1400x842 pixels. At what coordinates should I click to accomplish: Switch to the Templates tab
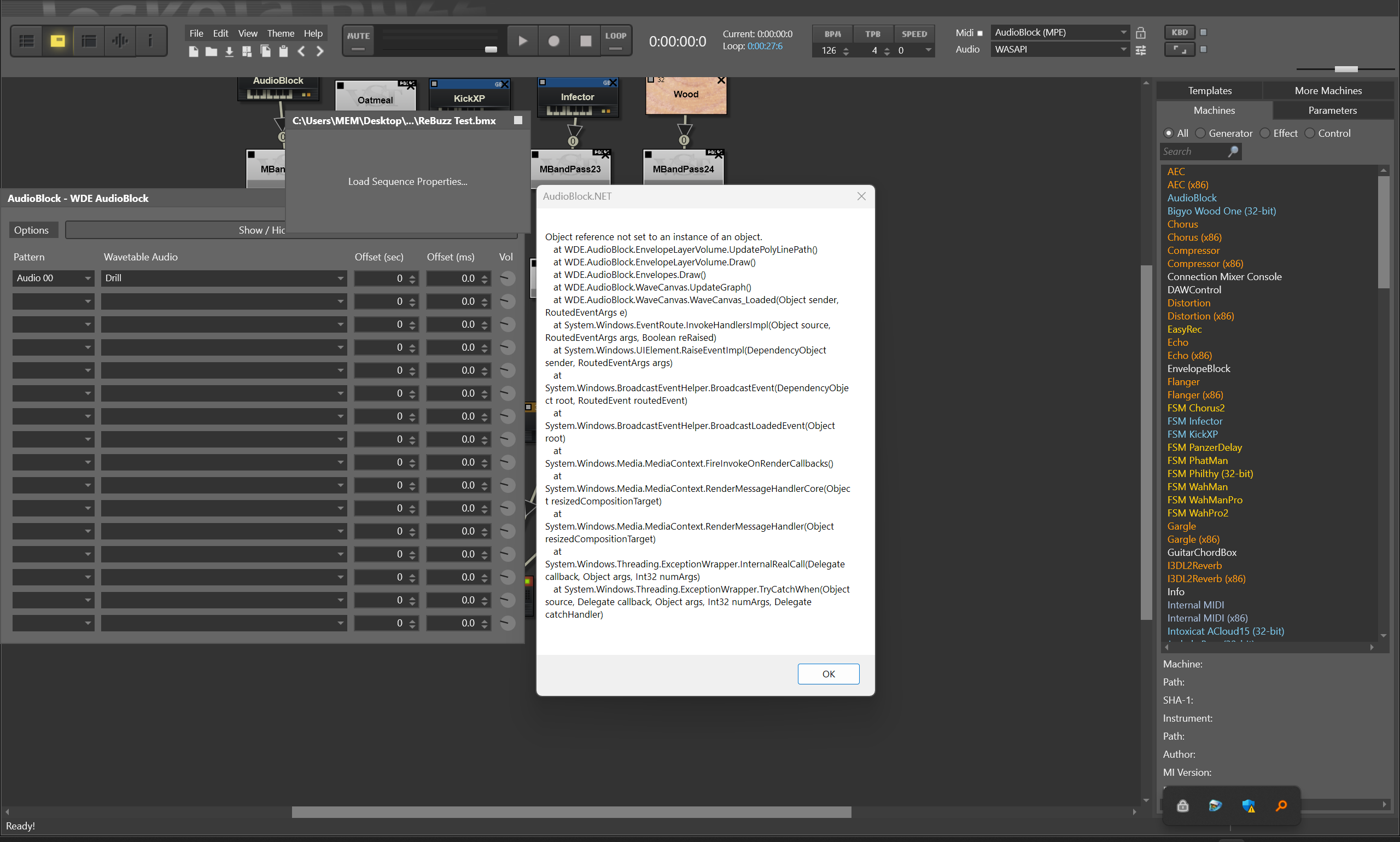[1210, 91]
